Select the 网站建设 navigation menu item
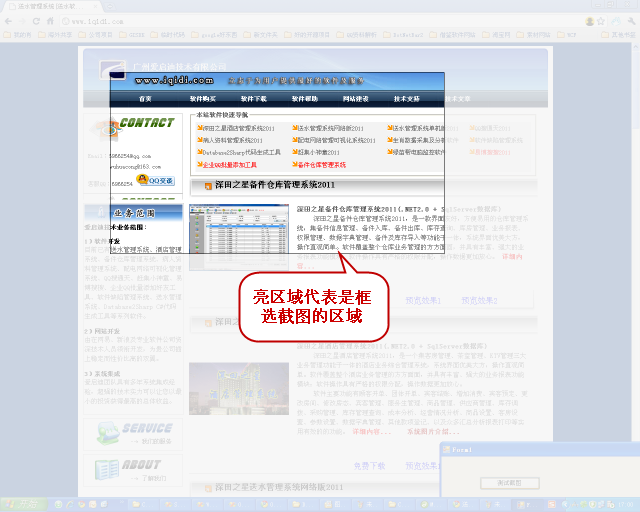 356,99
